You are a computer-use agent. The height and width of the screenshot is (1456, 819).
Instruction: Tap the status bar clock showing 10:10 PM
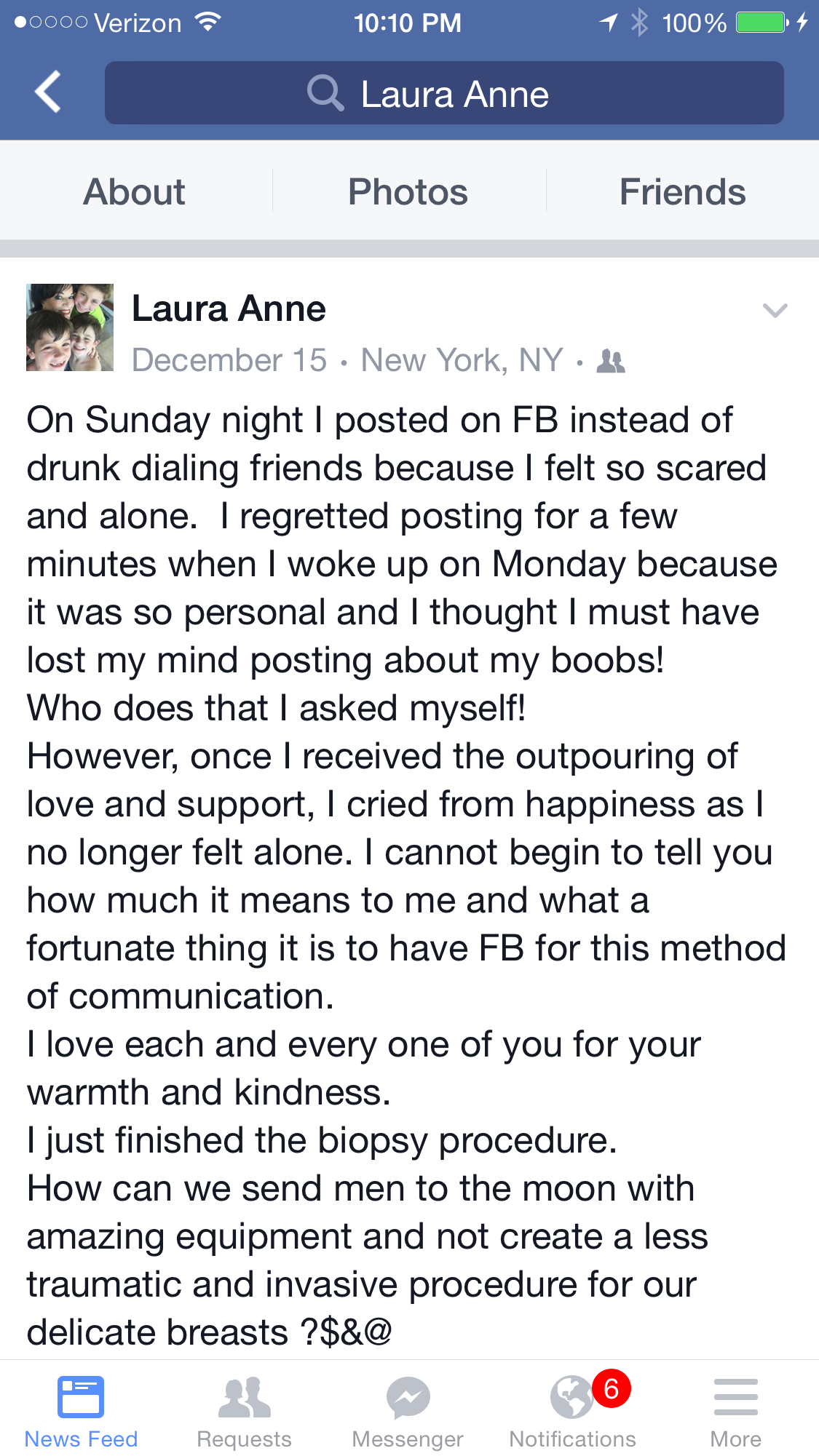point(408,23)
